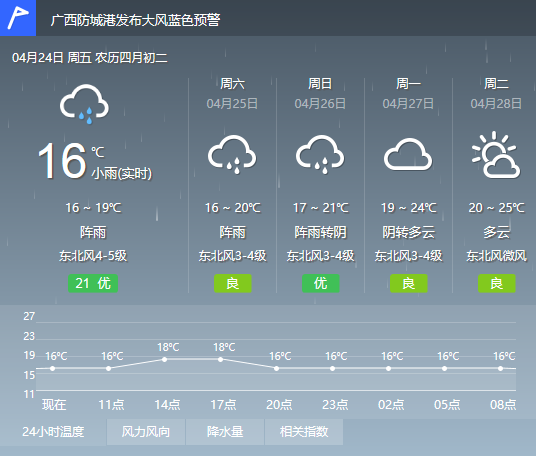
Task: Select the 周一 04月27日 forecast header
Action: coord(408,93)
